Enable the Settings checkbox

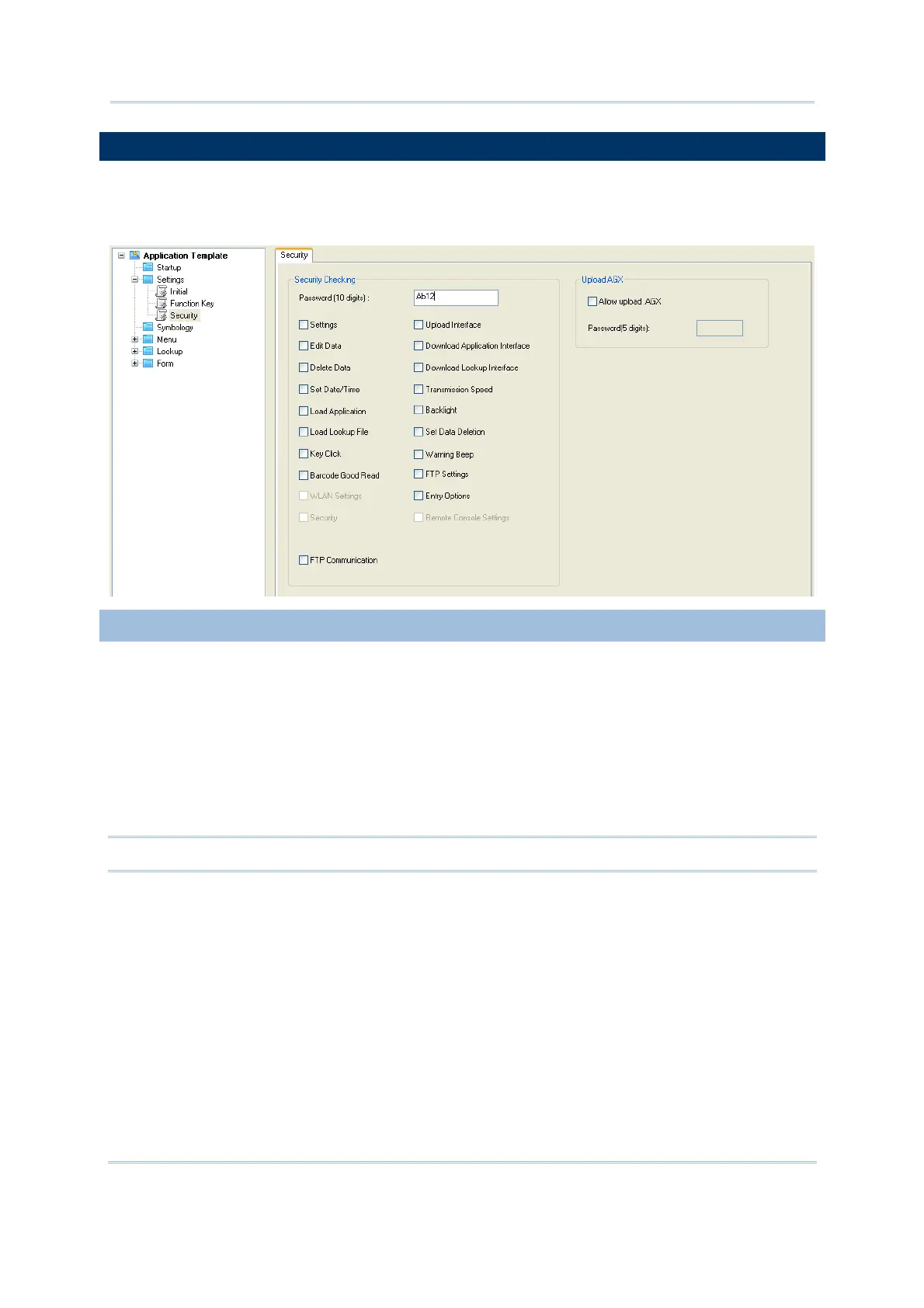(x=304, y=325)
